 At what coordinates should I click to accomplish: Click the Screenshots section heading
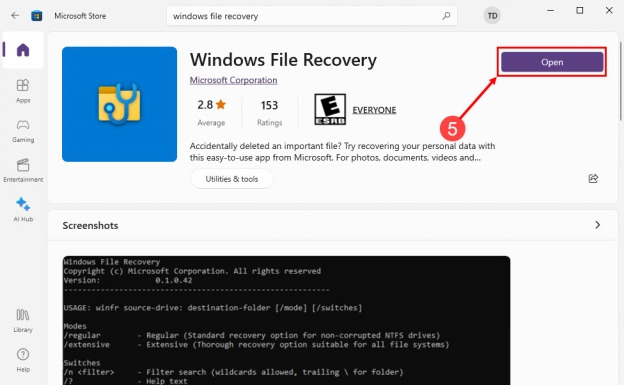[90, 225]
